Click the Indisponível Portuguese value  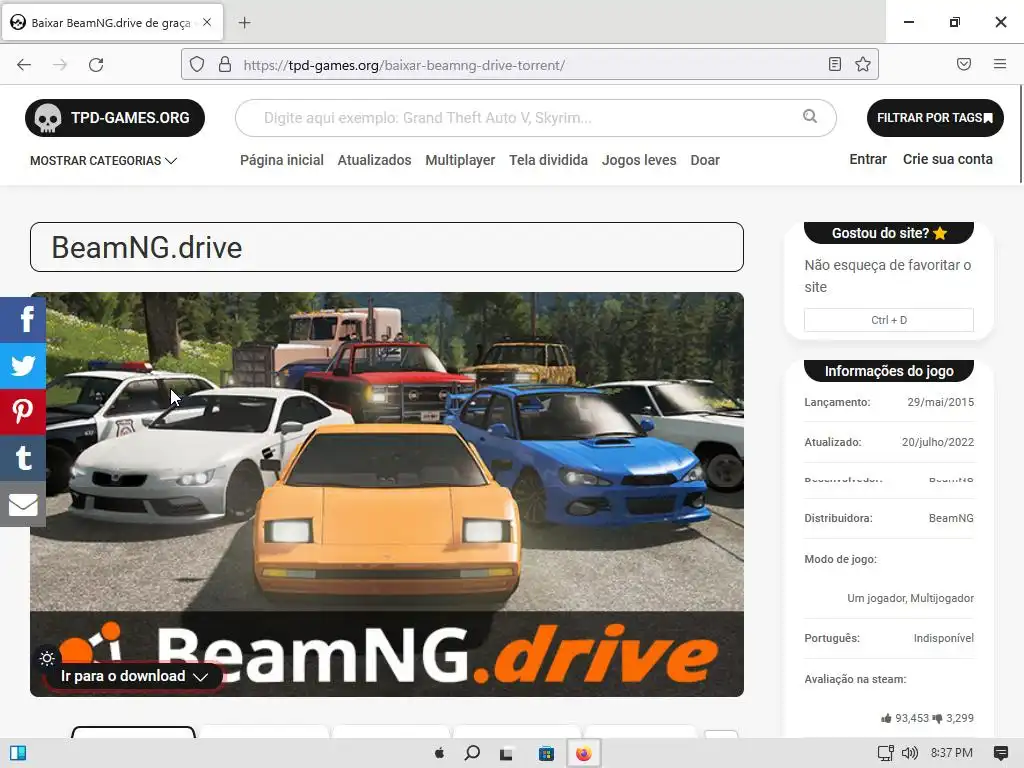[944, 638]
